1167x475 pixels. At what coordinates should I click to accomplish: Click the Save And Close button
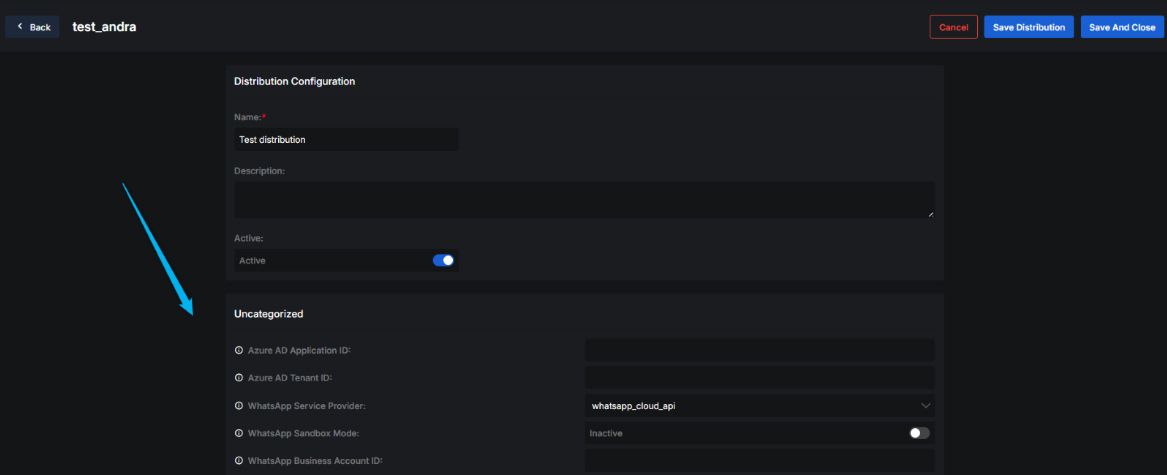1122,27
